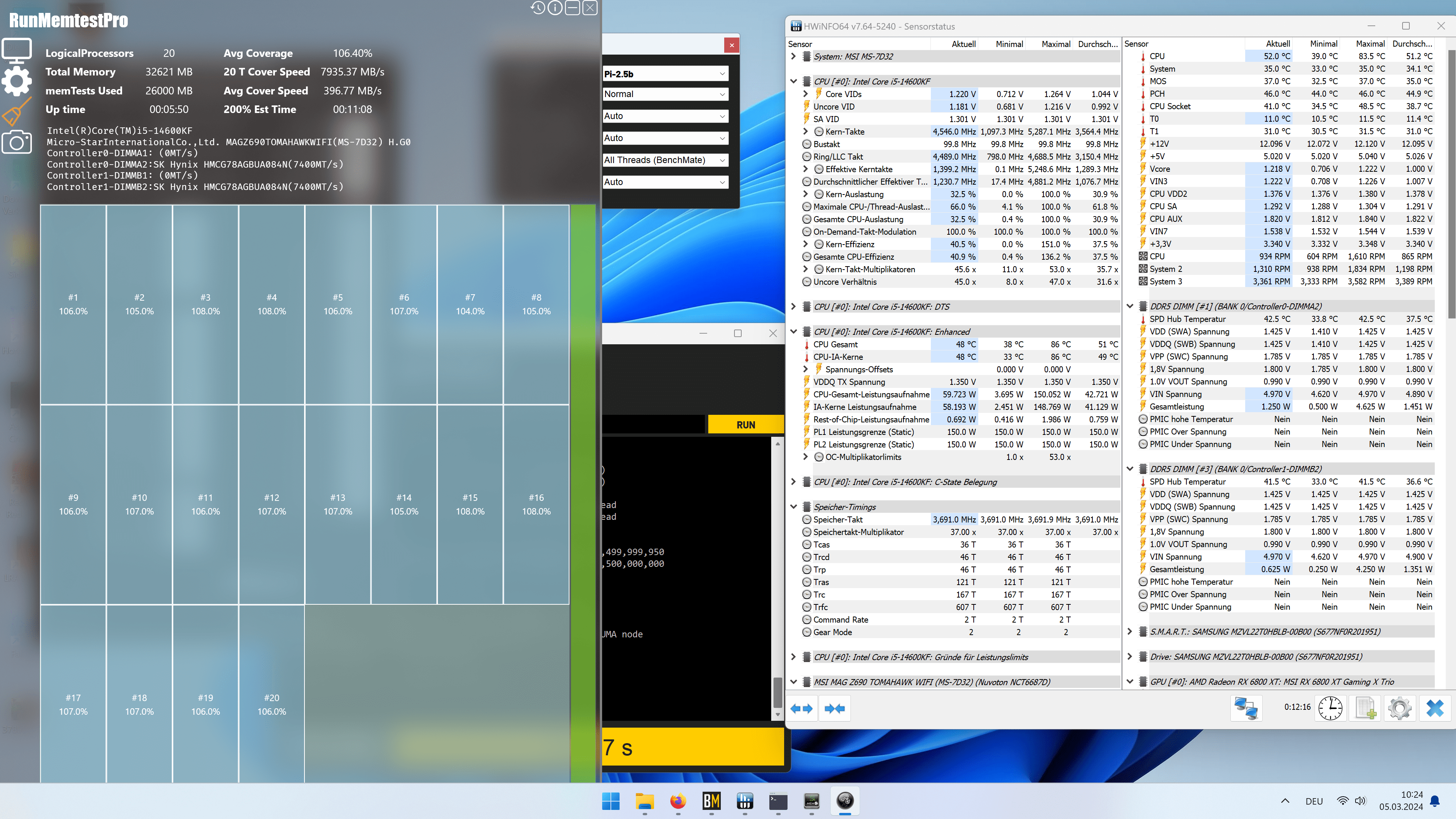Expand CPU DTS section
This screenshot has height=819, width=1456.
(794, 307)
